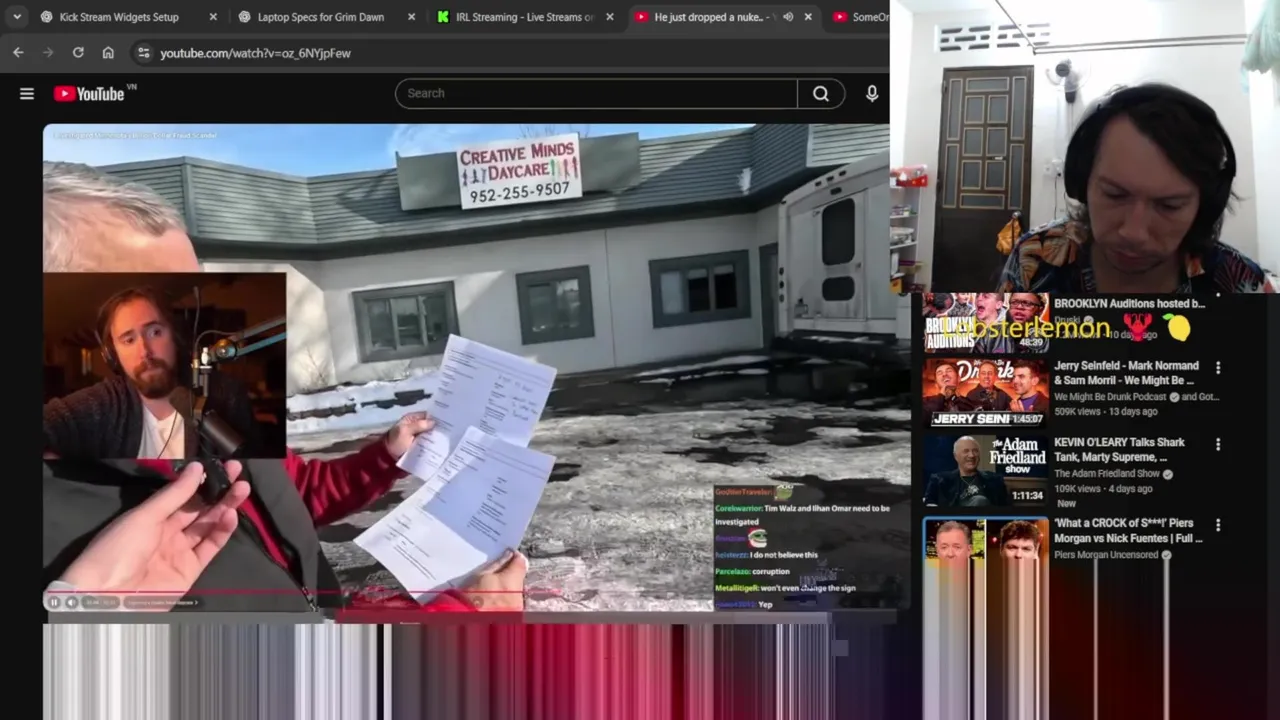This screenshot has width=1280, height=720.
Task: Switch to the SomeOr... YouTube tab
Action: click(858, 17)
